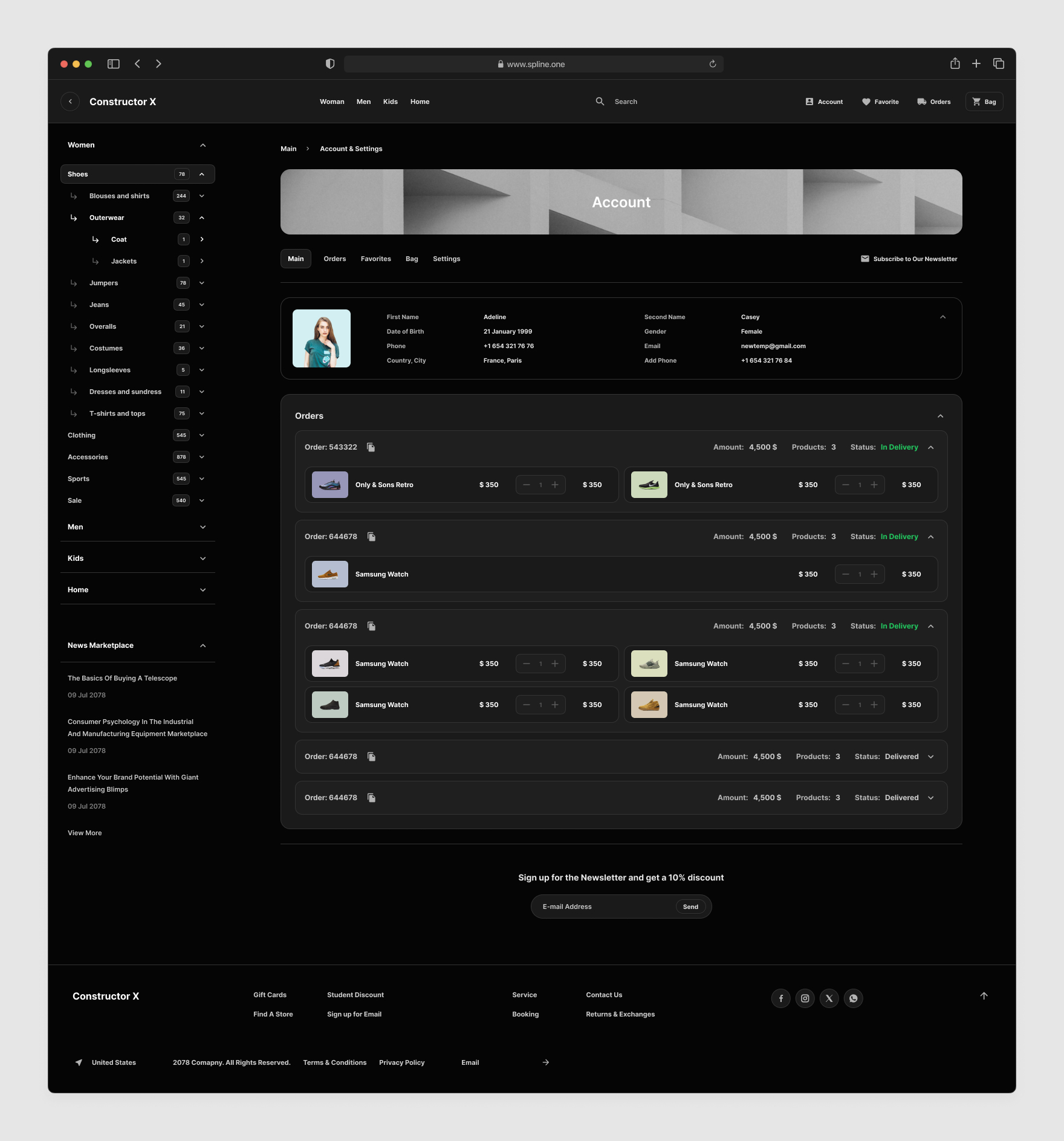
Task: Collapse the Shoes category
Action: pos(202,174)
